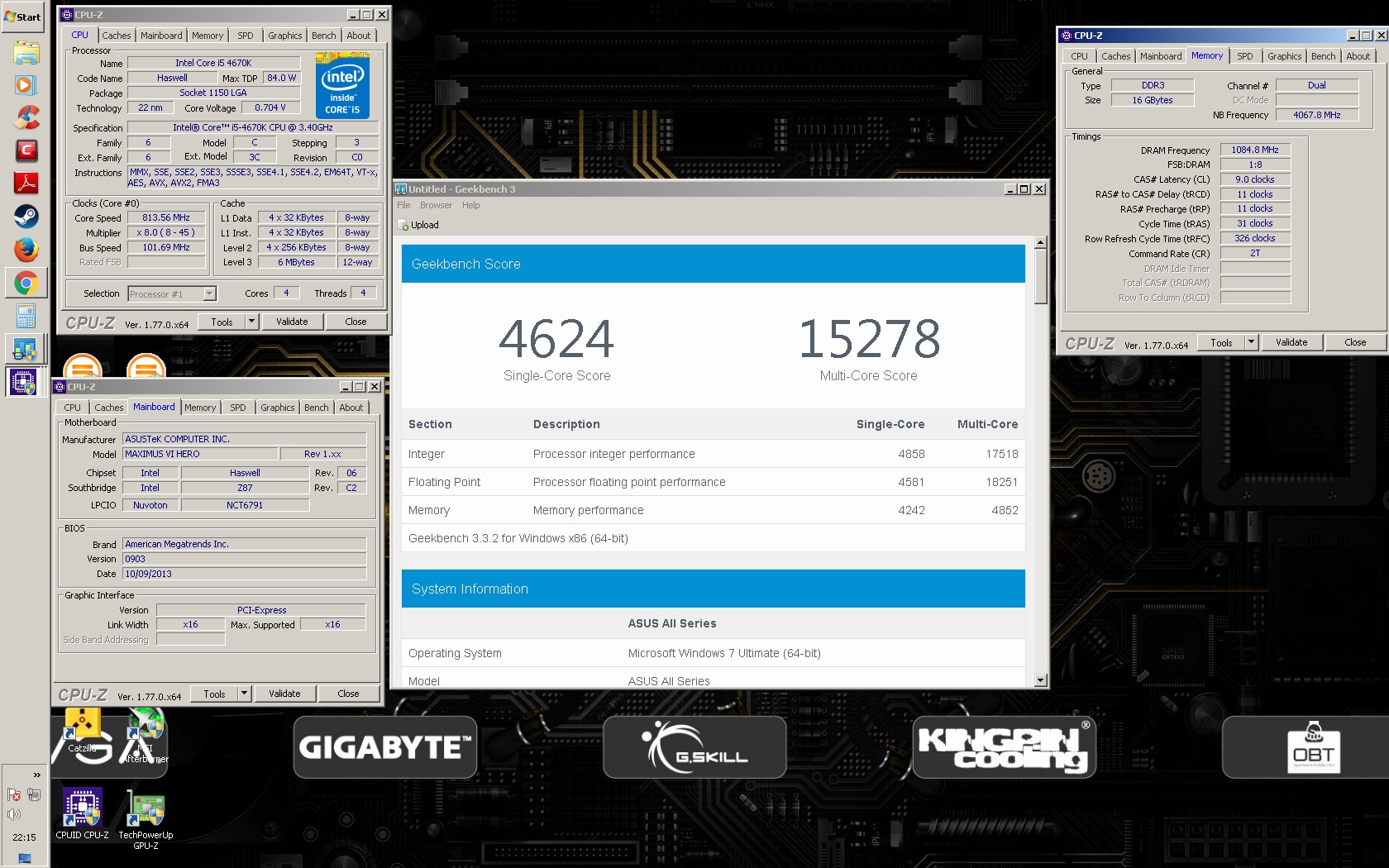Click Close button in the Mainboard window
Viewport: 1389px width, 868px height.
[x=348, y=694]
